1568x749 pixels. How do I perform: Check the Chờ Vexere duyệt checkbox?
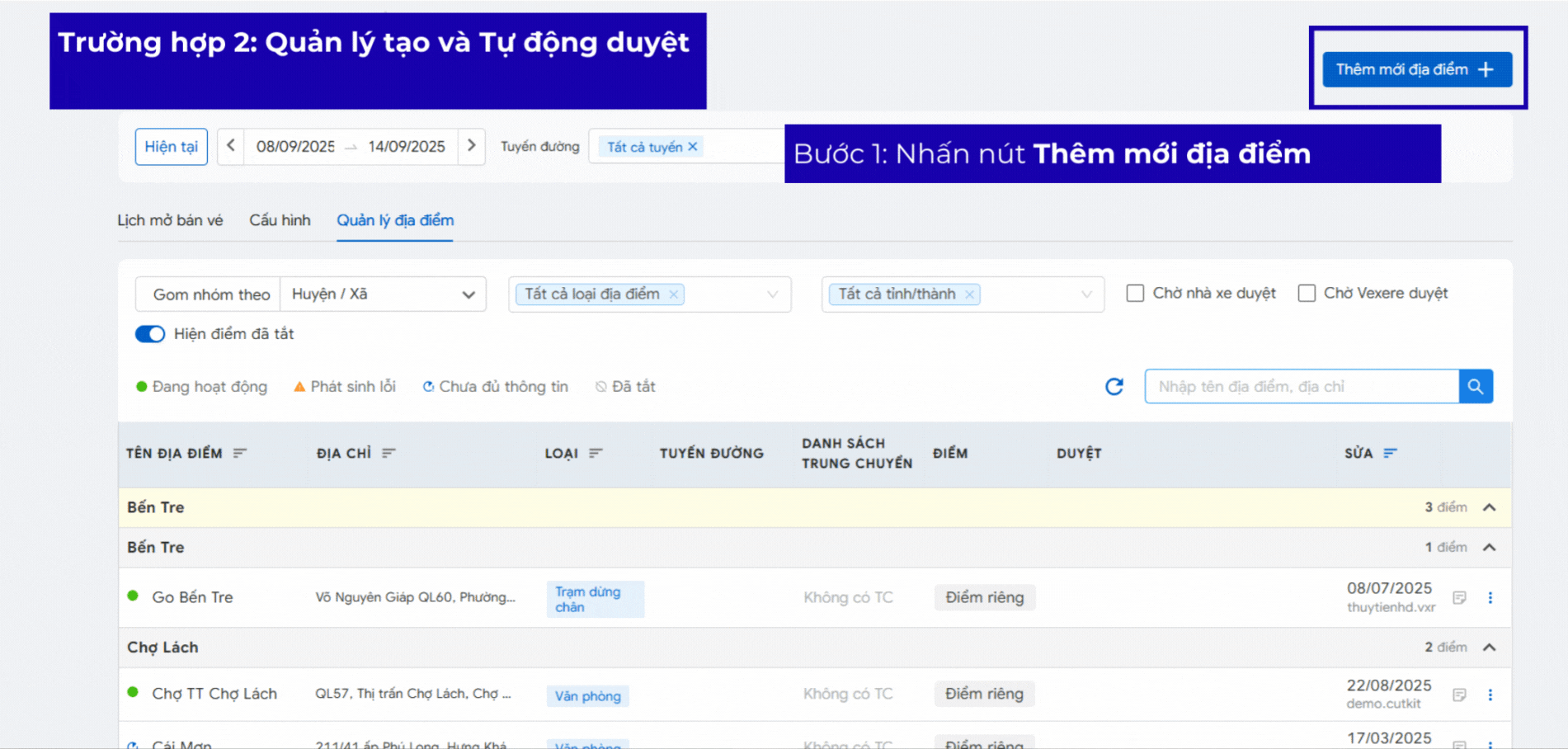coord(1307,294)
